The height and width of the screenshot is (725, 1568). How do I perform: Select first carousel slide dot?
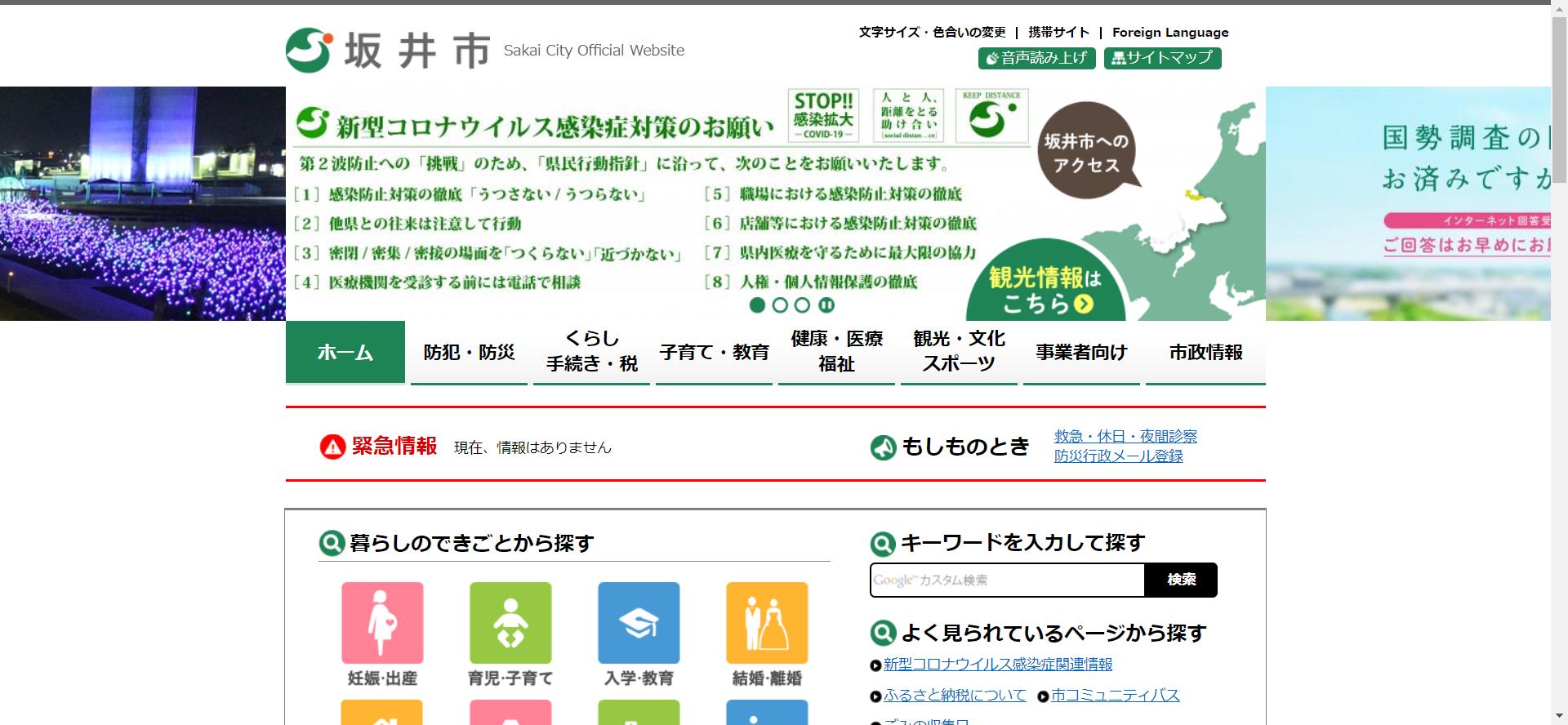tap(757, 305)
